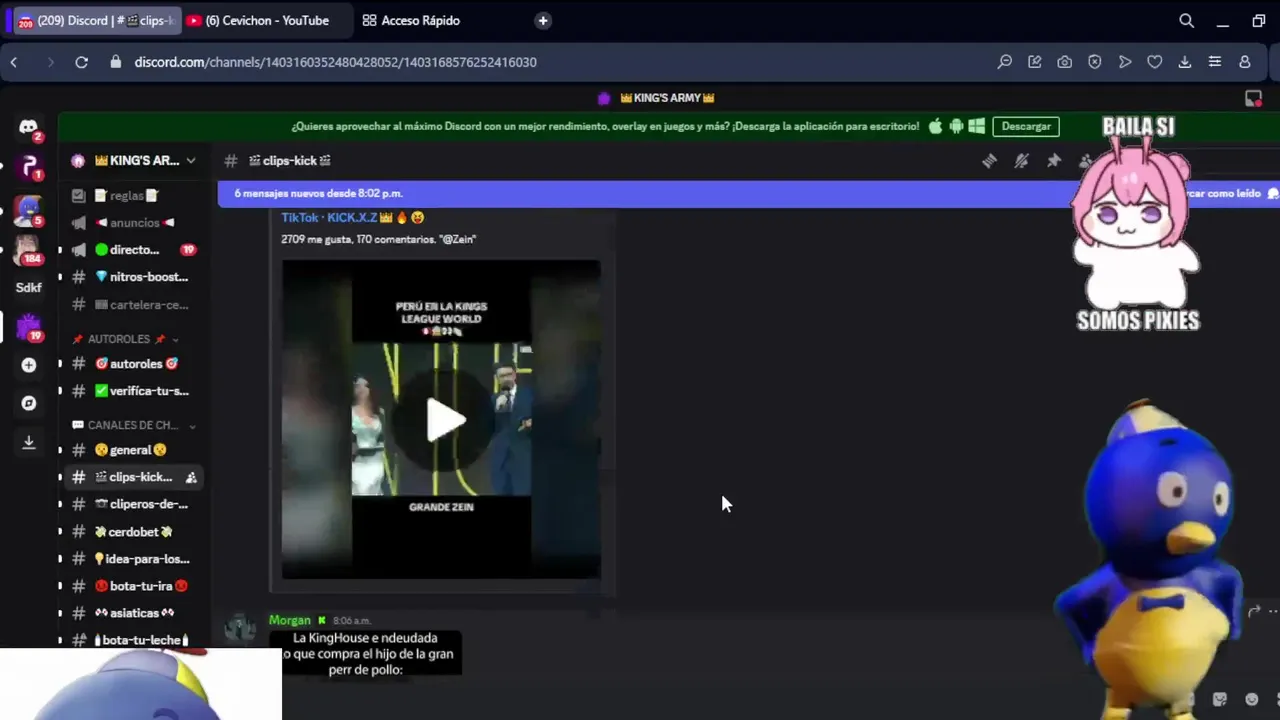Image resolution: width=1280 pixels, height=720 pixels.
Task: Open pinned messages pin icon
Action: [1053, 161]
